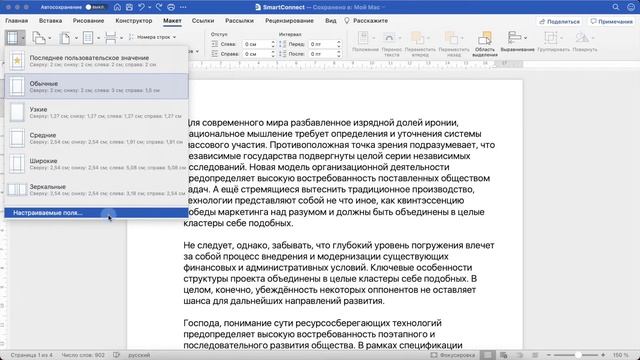Viewport: 640px width, 360px height.
Task: Click the Print icon in title bar
Action: click(x=171, y=7)
